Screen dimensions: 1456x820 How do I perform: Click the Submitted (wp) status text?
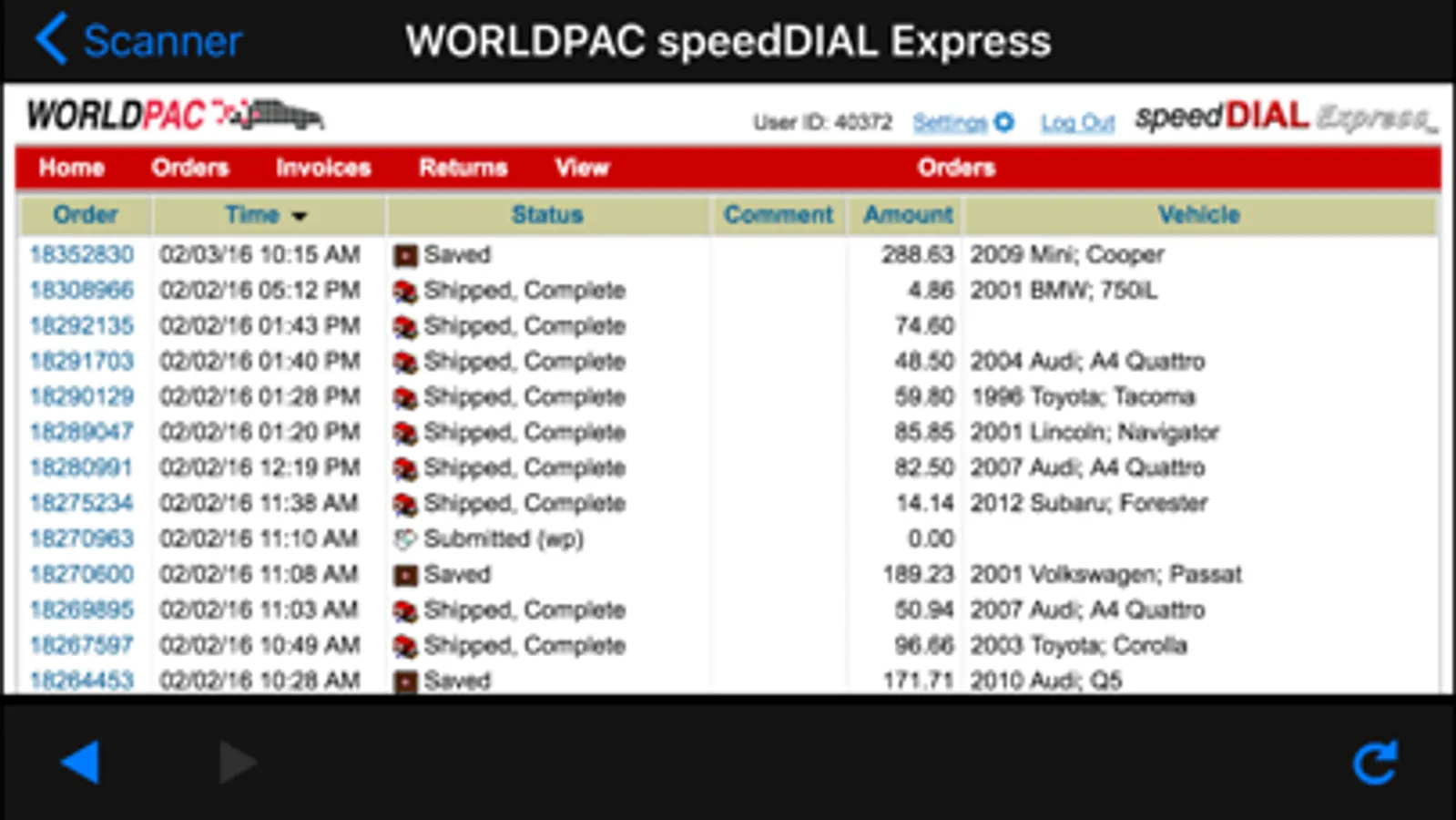tap(504, 538)
